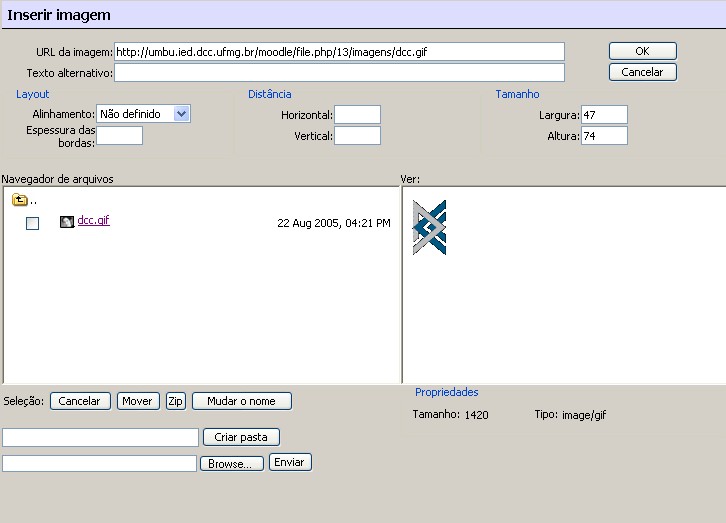Click the Espessura das bordas field
The width and height of the screenshot is (726, 523).
pos(119,136)
